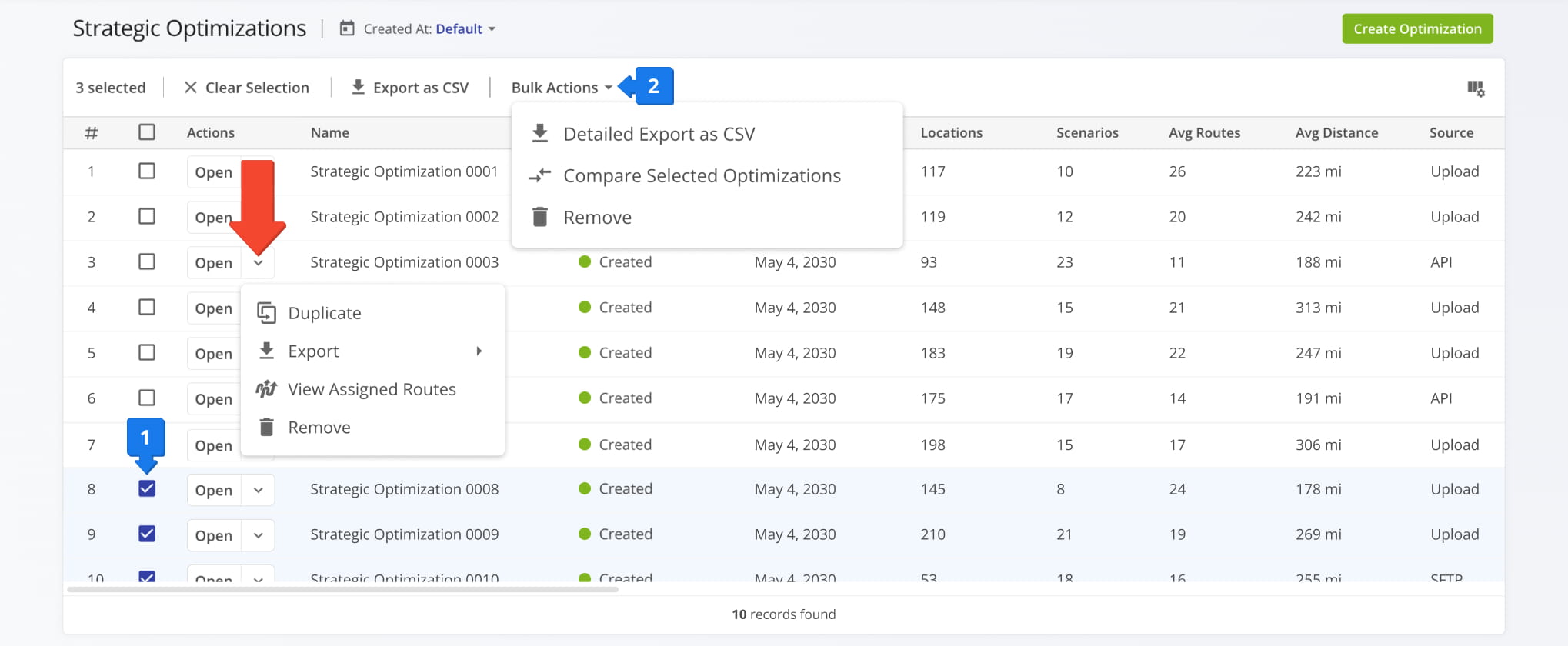1568x646 pixels.
Task: Click the Create Optimization button
Action: click(x=1417, y=28)
